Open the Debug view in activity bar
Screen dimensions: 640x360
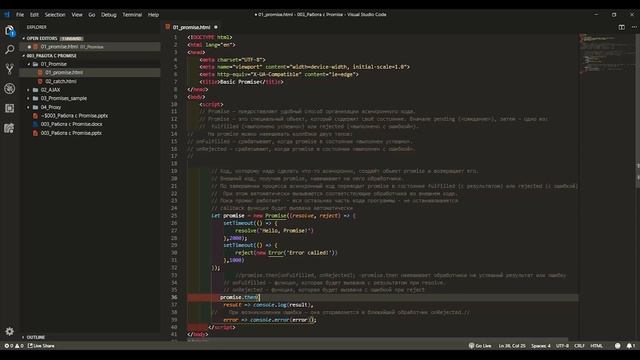coord(9,89)
